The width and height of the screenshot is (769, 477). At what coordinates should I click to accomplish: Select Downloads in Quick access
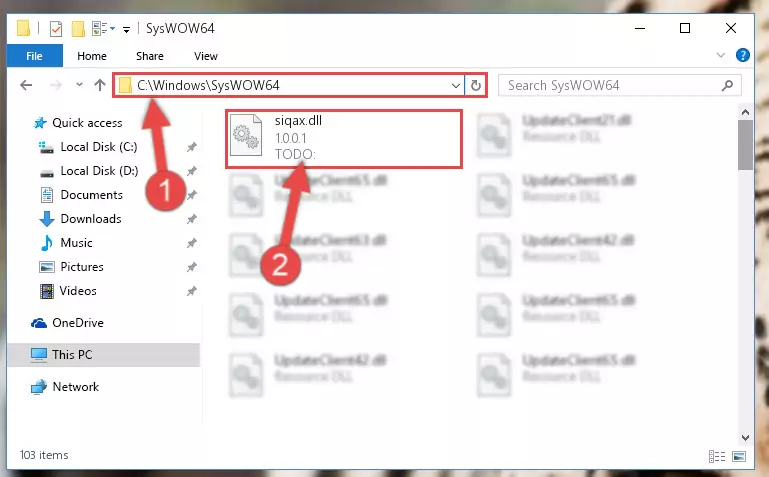91,219
